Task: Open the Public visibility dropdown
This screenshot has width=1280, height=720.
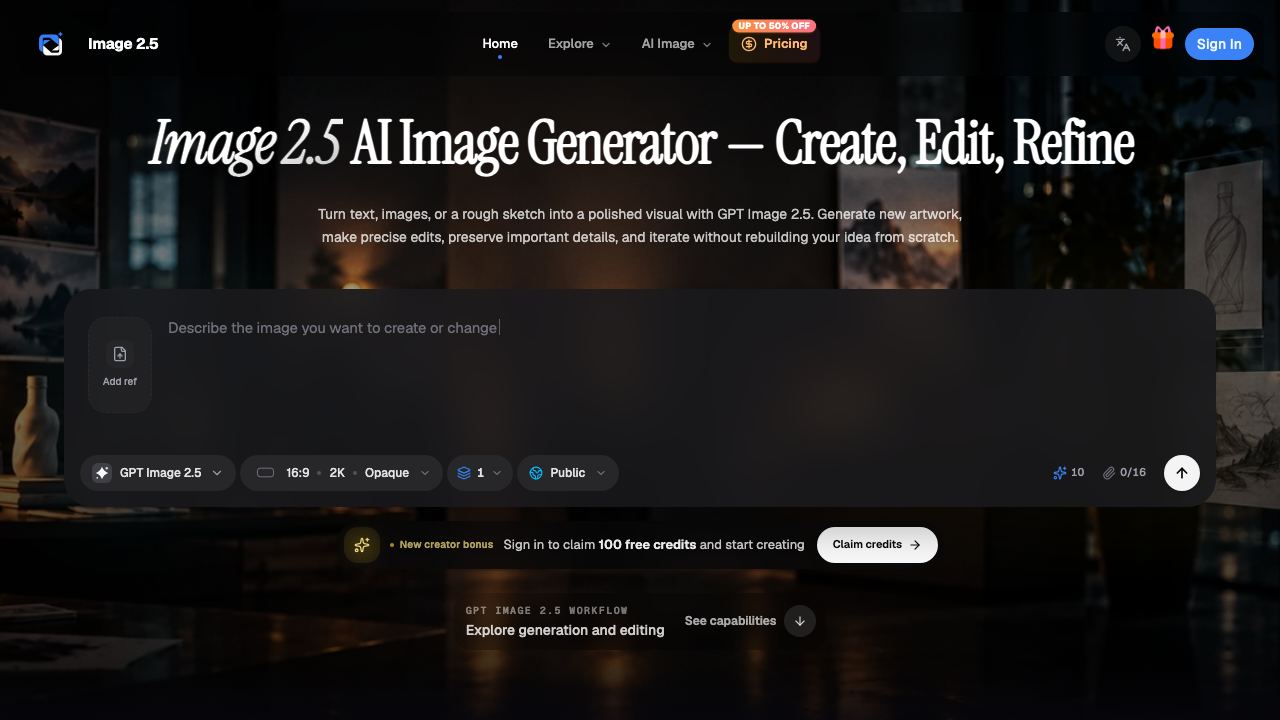Action: tap(568, 473)
